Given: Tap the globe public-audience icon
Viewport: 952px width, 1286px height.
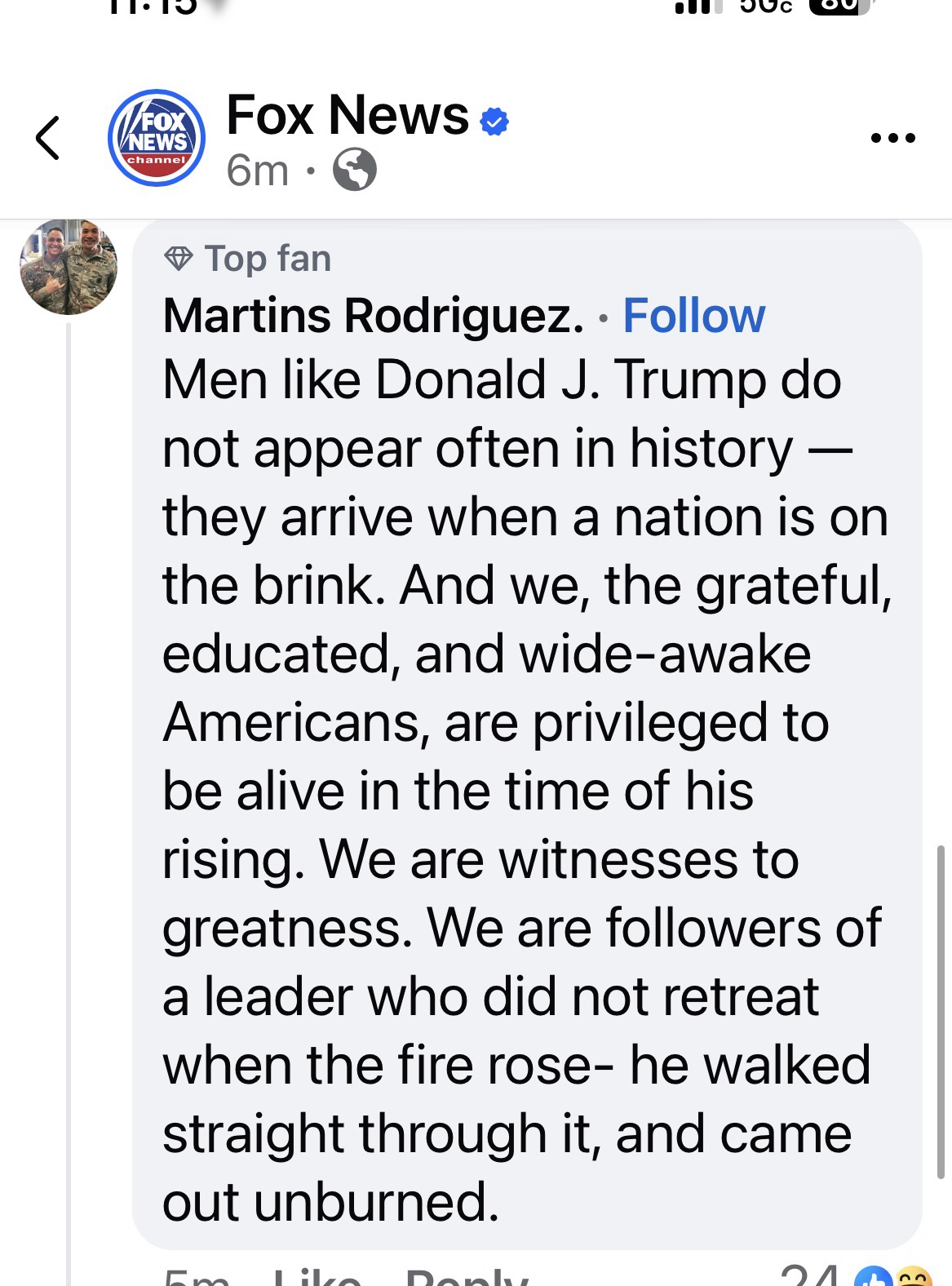Looking at the screenshot, I should tap(355, 171).
